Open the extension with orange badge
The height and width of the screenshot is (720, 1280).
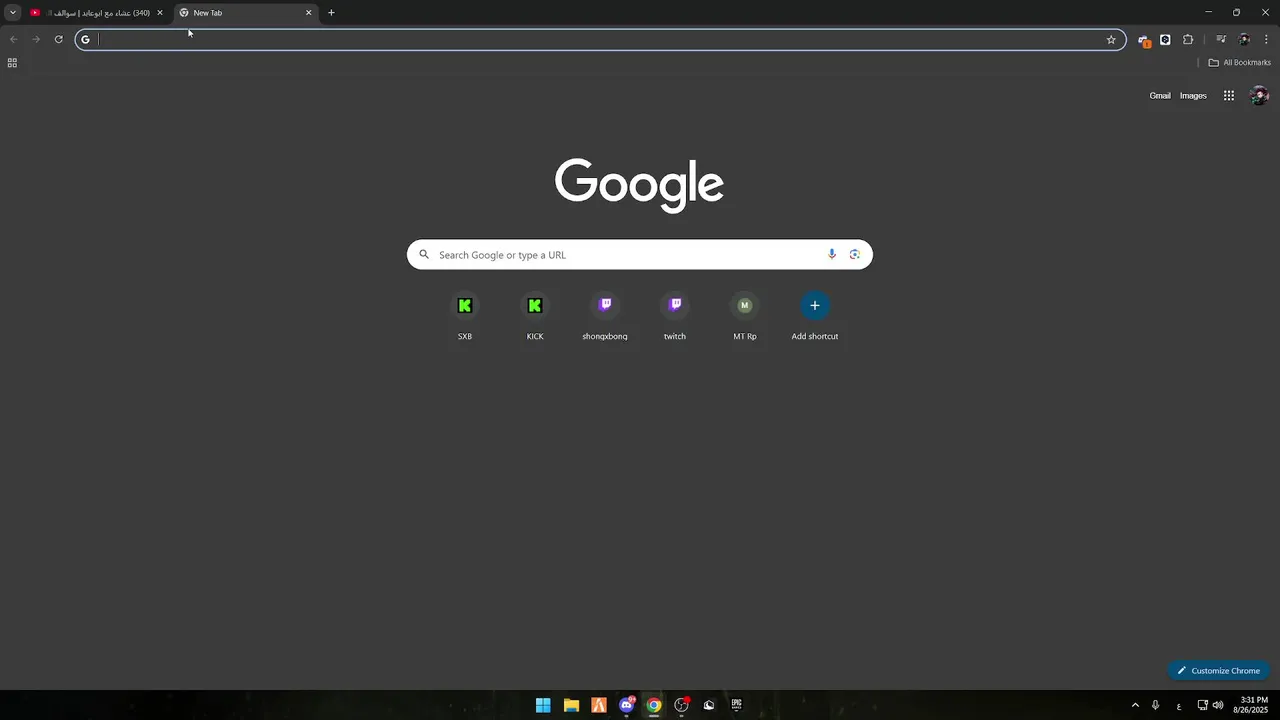click(x=1144, y=40)
